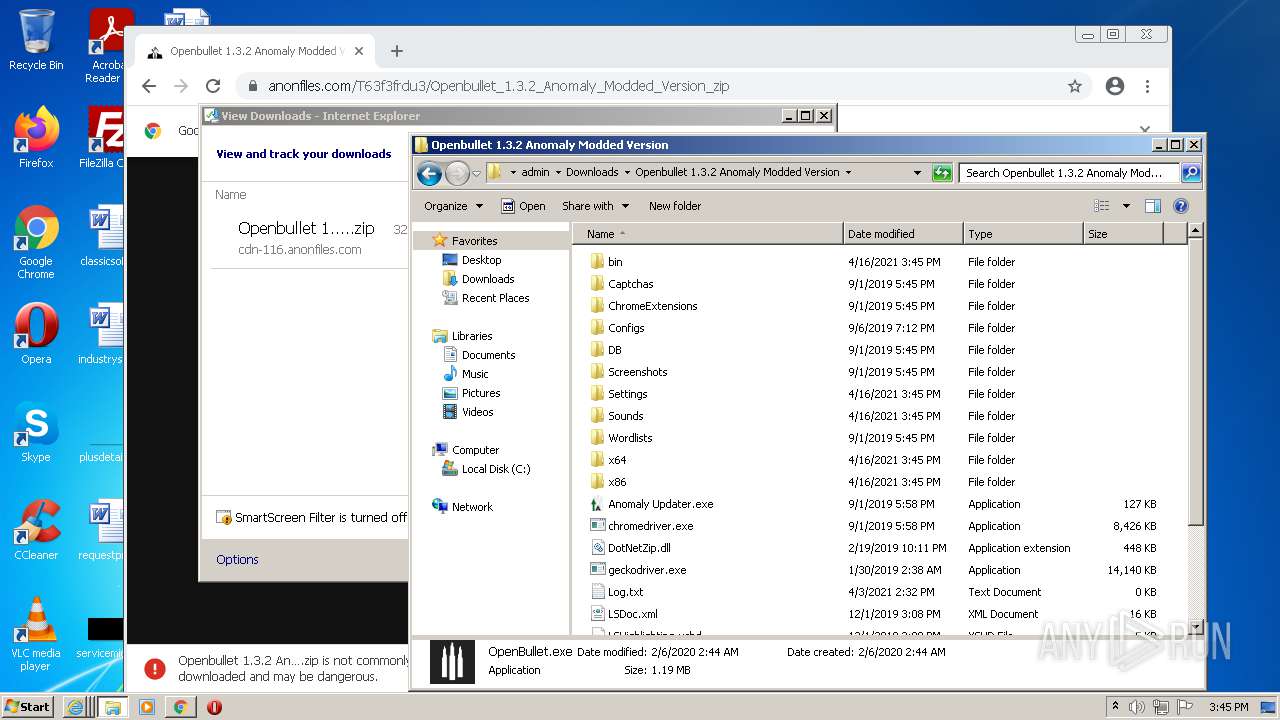Open Chrome's three-dot menu

click(1147, 86)
